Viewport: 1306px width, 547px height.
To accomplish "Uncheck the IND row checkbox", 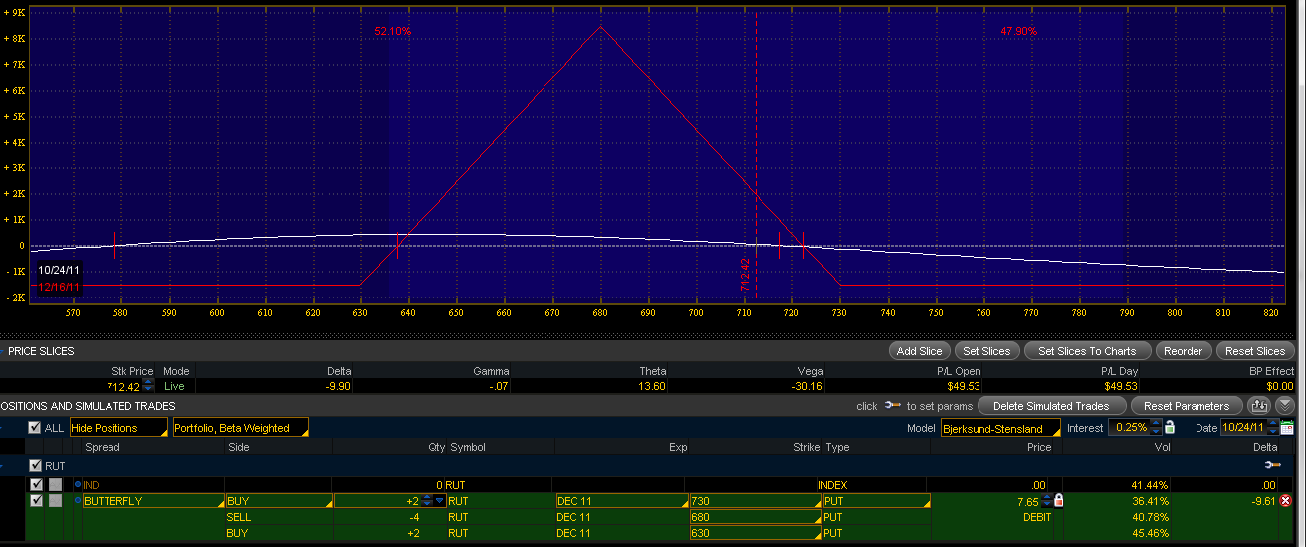I will coord(37,484).
